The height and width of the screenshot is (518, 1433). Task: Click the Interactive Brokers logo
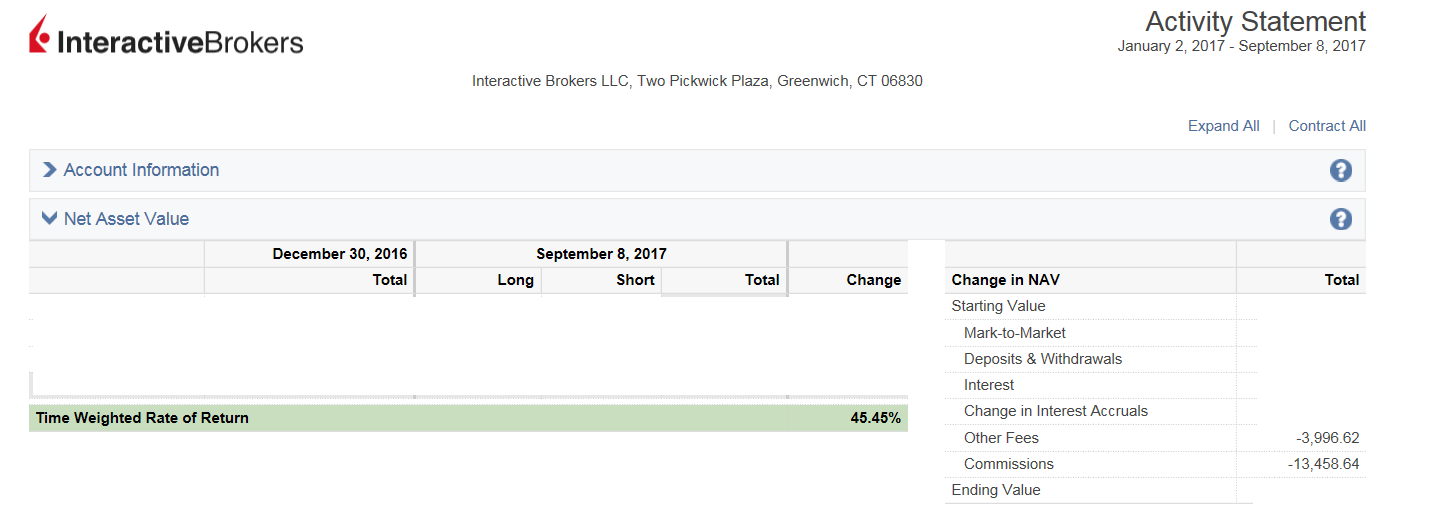[x=166, y=37]
